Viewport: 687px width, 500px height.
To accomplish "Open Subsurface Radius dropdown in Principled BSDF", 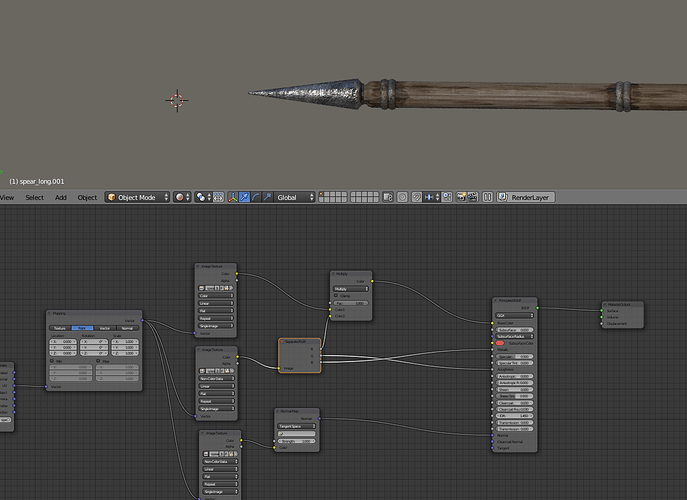I will click(515, 336).
